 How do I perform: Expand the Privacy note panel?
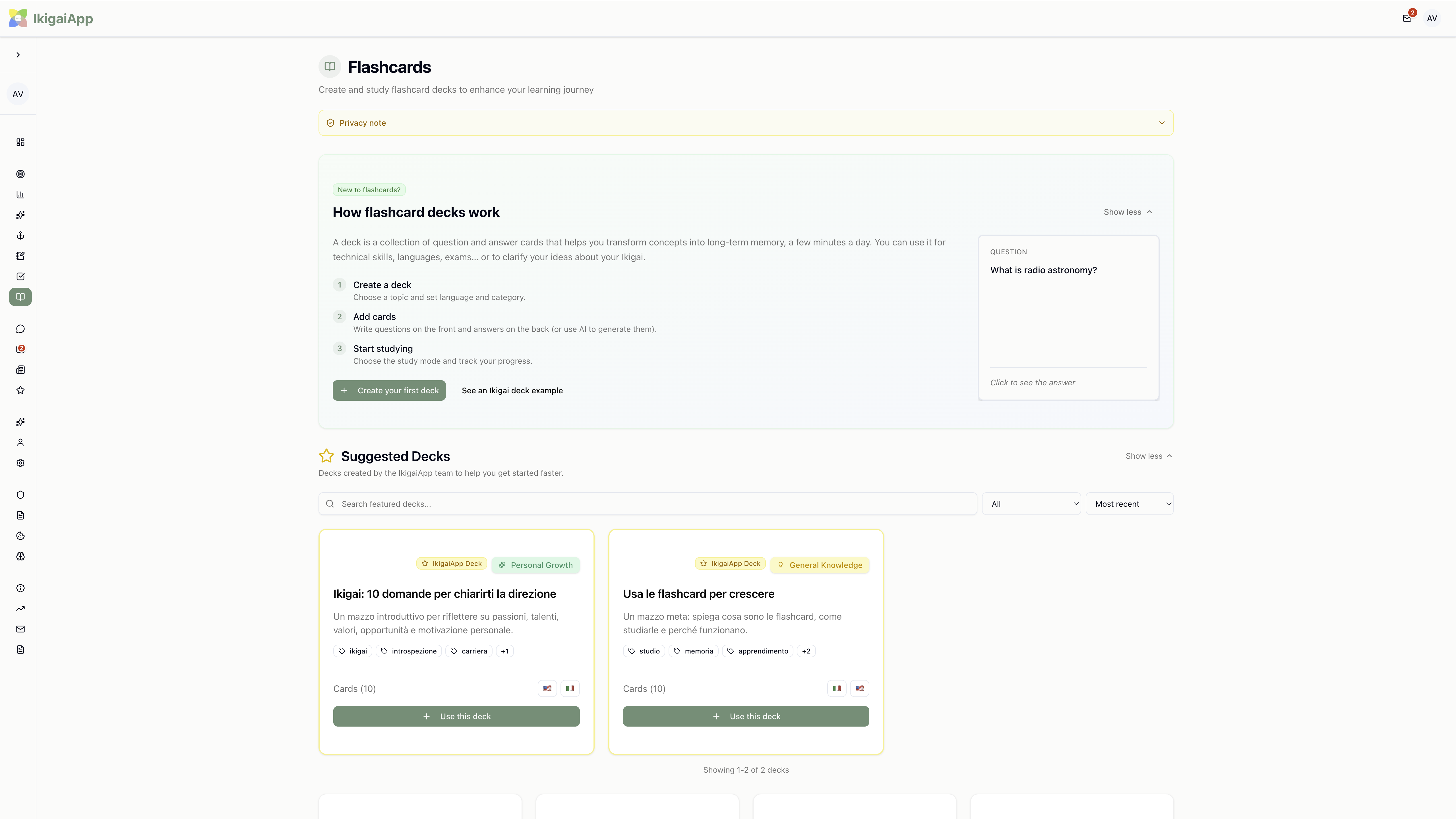click(1162, 123)
